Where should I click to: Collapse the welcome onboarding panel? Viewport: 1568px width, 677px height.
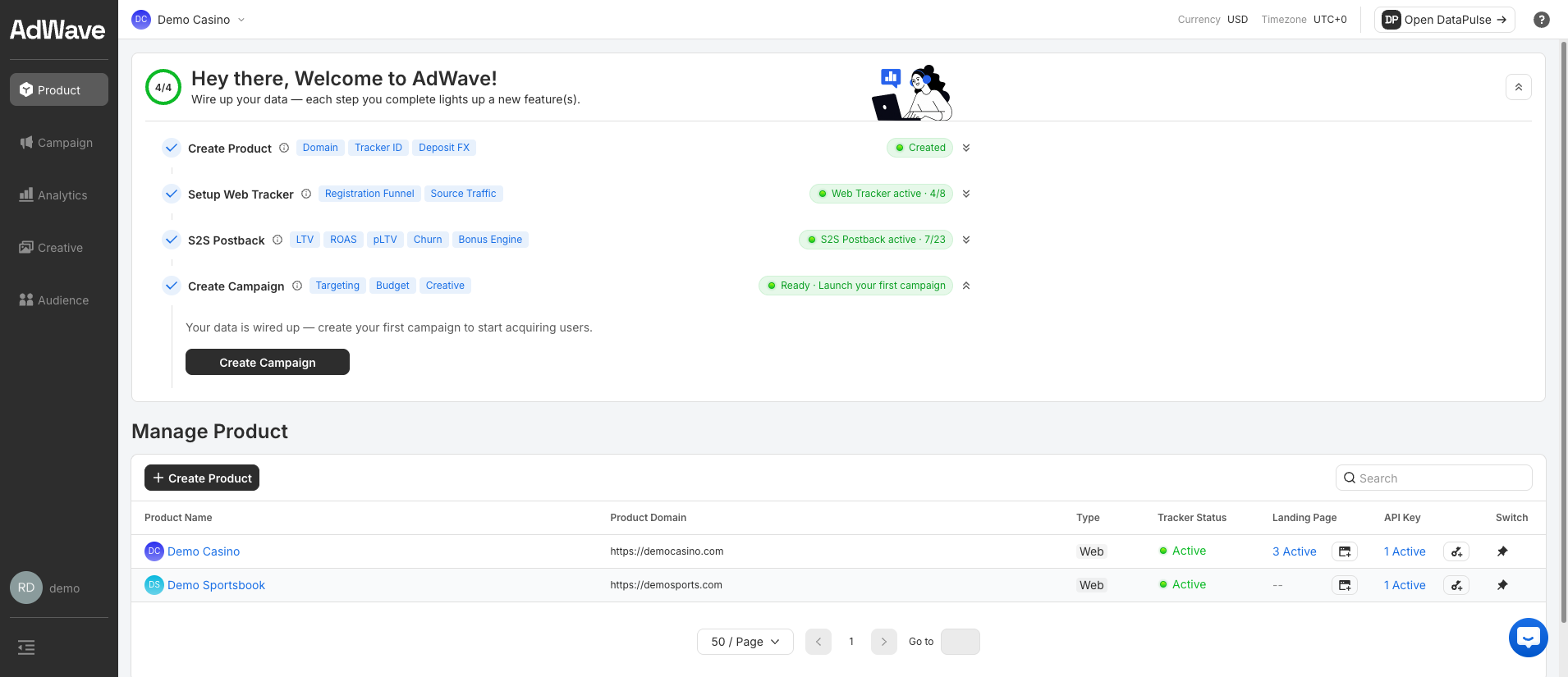pos(1518,87)
